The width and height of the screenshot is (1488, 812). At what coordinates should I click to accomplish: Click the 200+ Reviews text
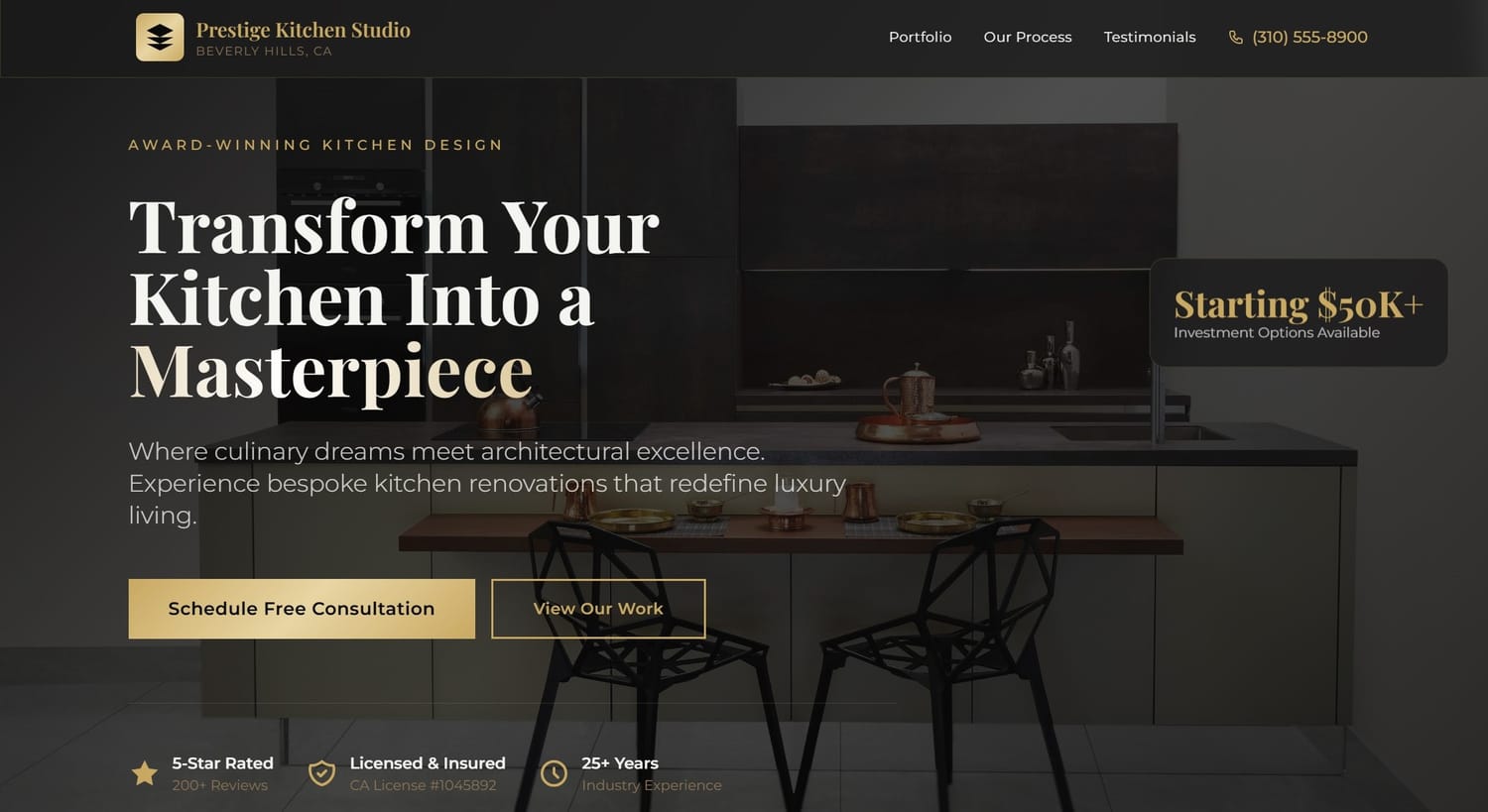pyautogui.click(x=219, y=785)
